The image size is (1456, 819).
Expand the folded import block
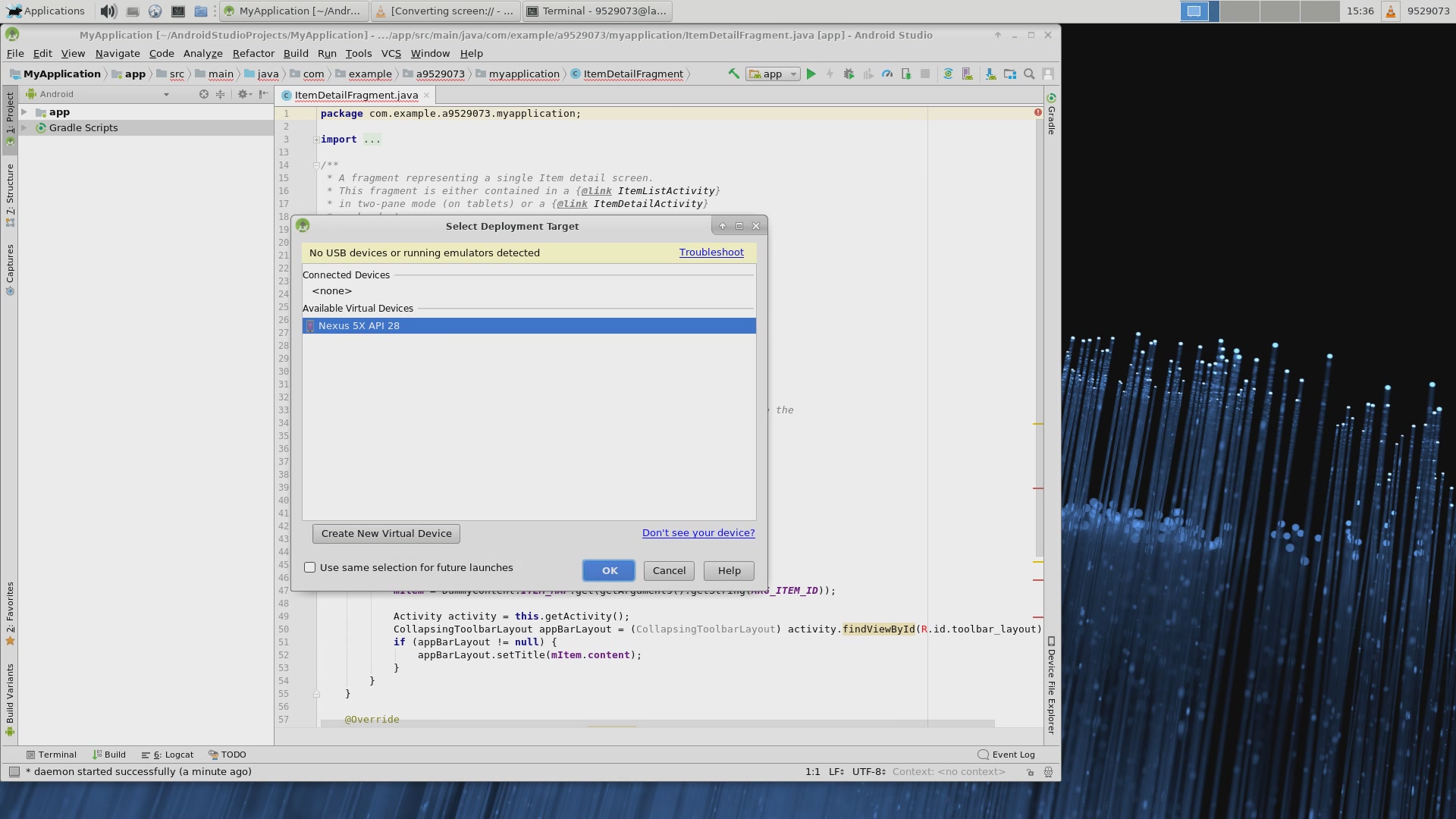click(x=316, y=140)
